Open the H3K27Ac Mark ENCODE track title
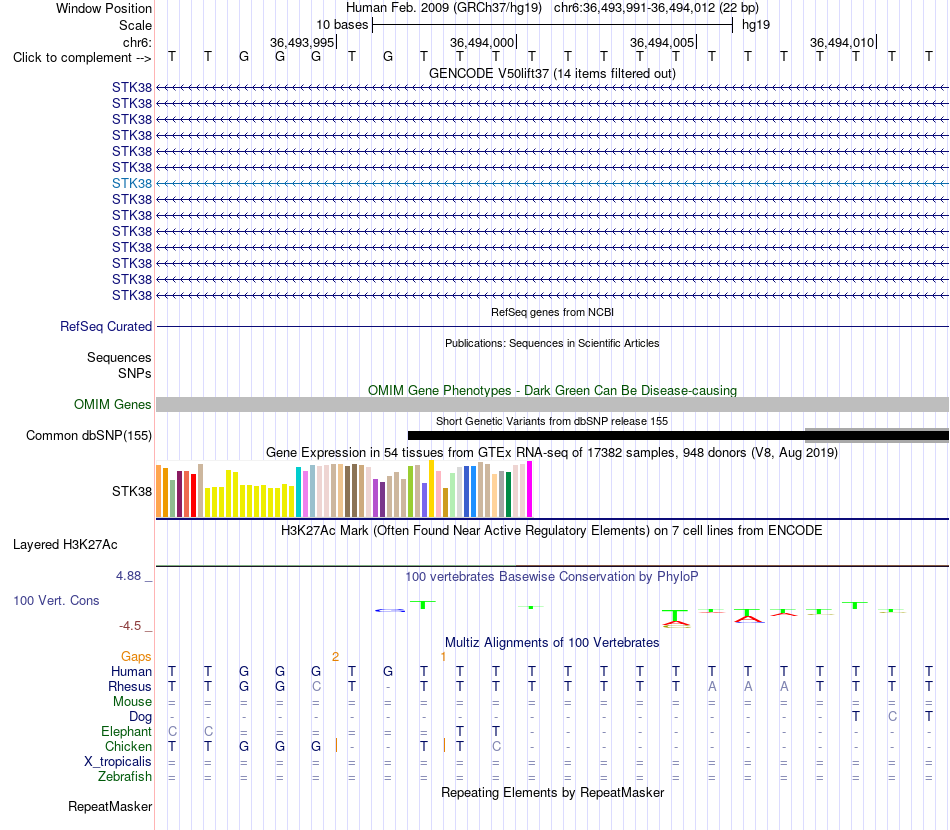The width and height of the screenshot is (950, 830). (x=552, y=531)
